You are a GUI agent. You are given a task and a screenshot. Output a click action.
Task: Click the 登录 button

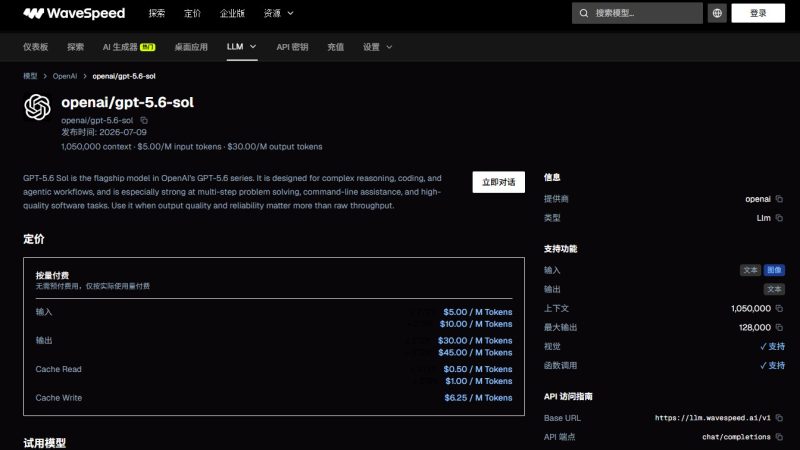point(758,13)
